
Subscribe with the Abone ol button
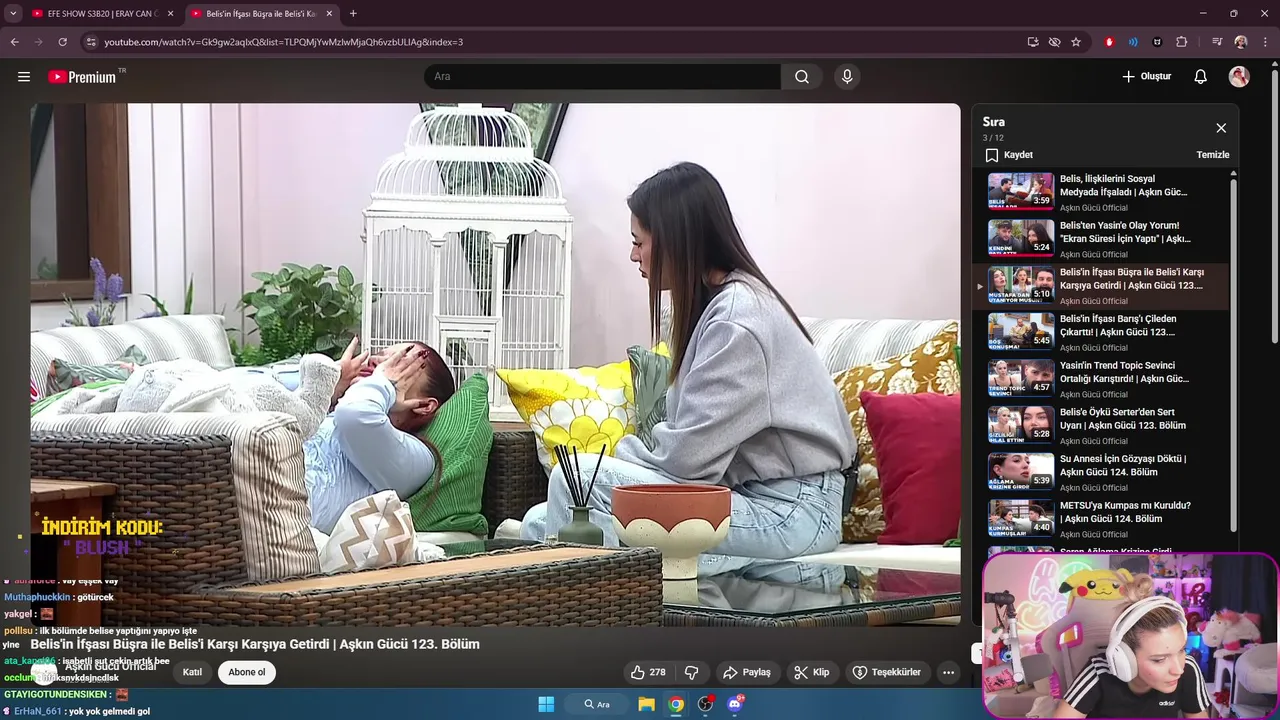tap(247, 672)
